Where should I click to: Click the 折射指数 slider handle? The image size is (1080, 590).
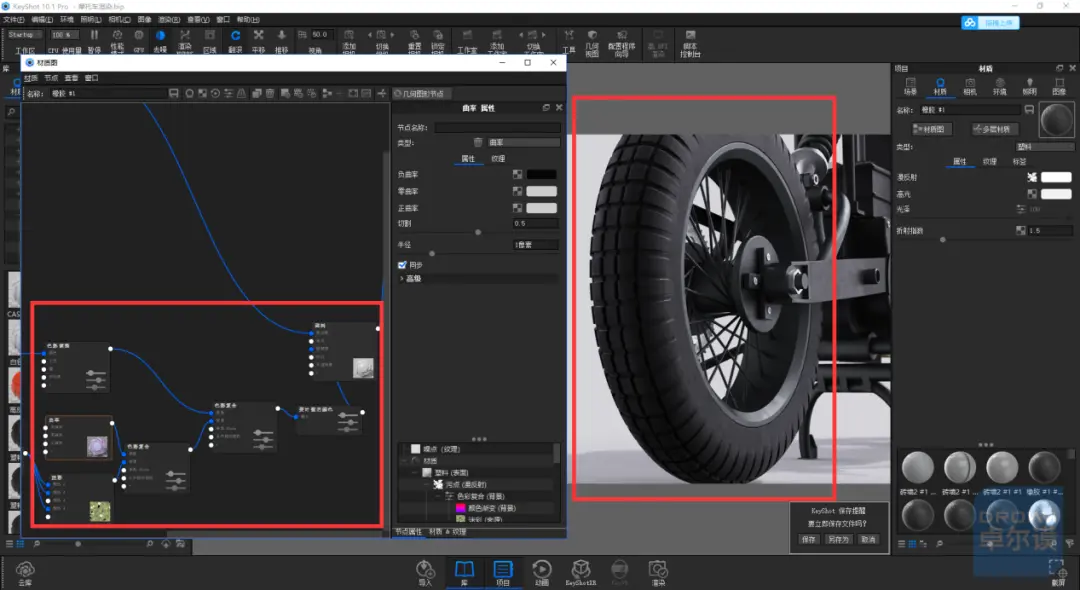[943, 240]
